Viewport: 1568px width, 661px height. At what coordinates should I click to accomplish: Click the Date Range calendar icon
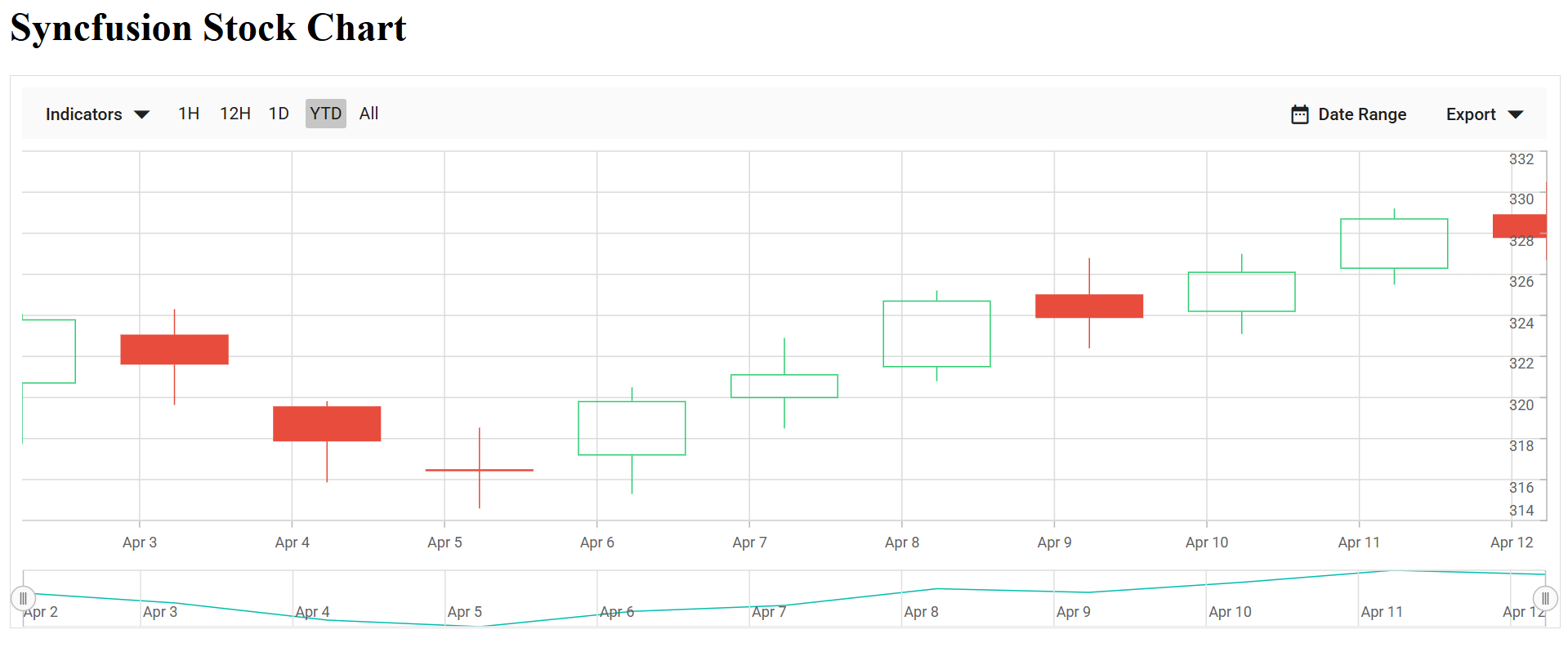click(1300, 114)
